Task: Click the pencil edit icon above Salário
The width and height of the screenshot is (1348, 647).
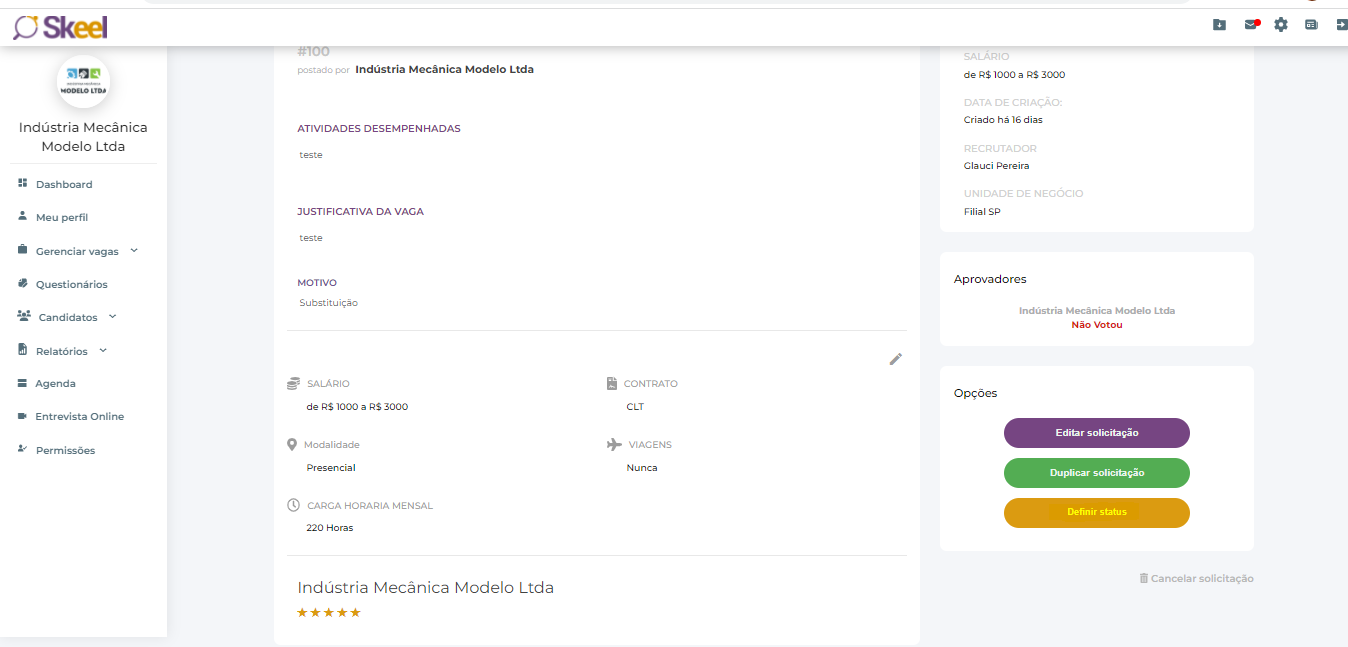Action: coord(896,359)
